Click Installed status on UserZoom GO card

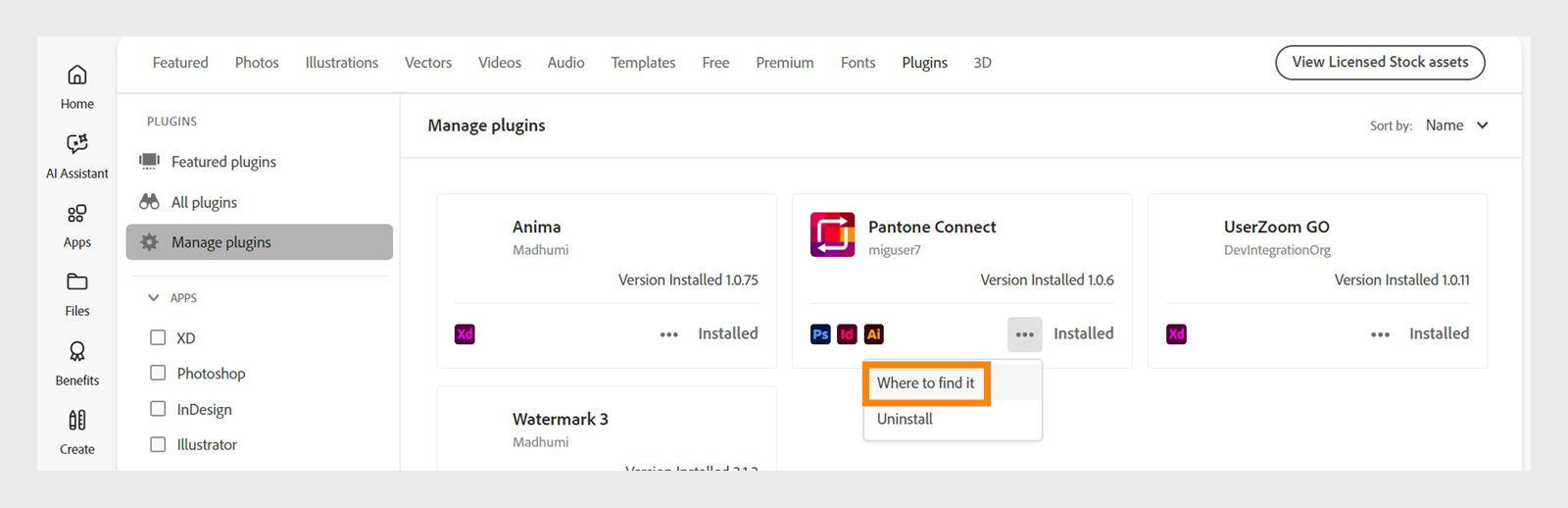pyautogui.click(x=1440, y=333)
